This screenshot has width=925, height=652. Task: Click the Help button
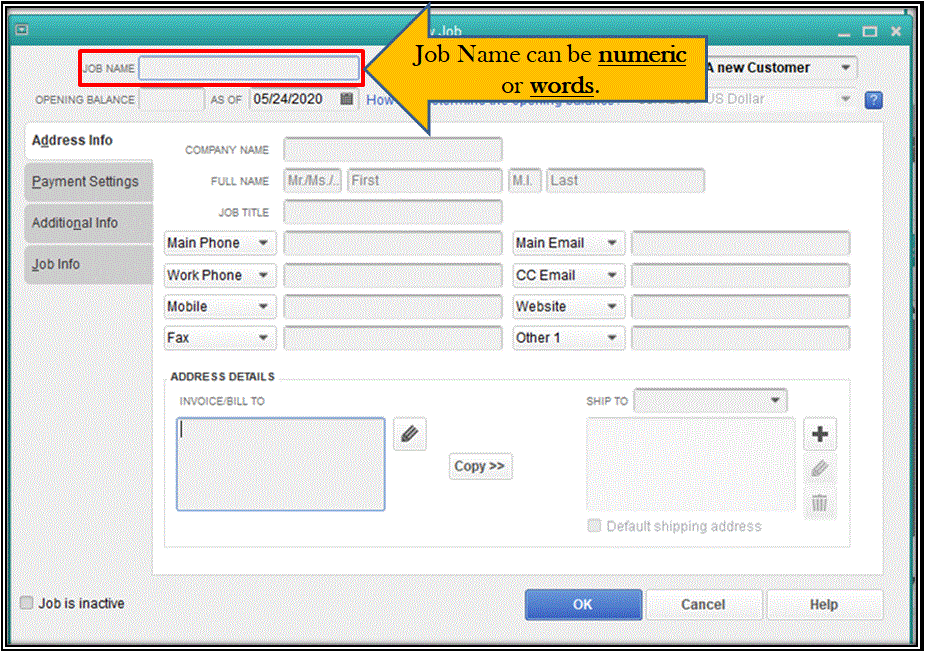824,604
